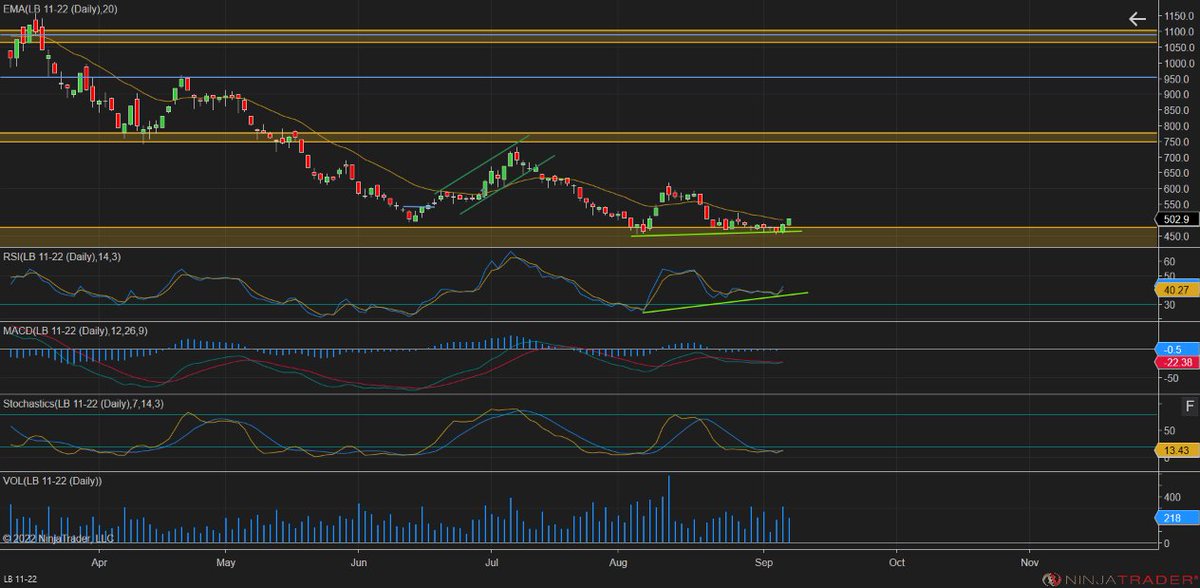Click the tallest volume bar in August
Screen dimensions: 1200x588
click(667, 510)
